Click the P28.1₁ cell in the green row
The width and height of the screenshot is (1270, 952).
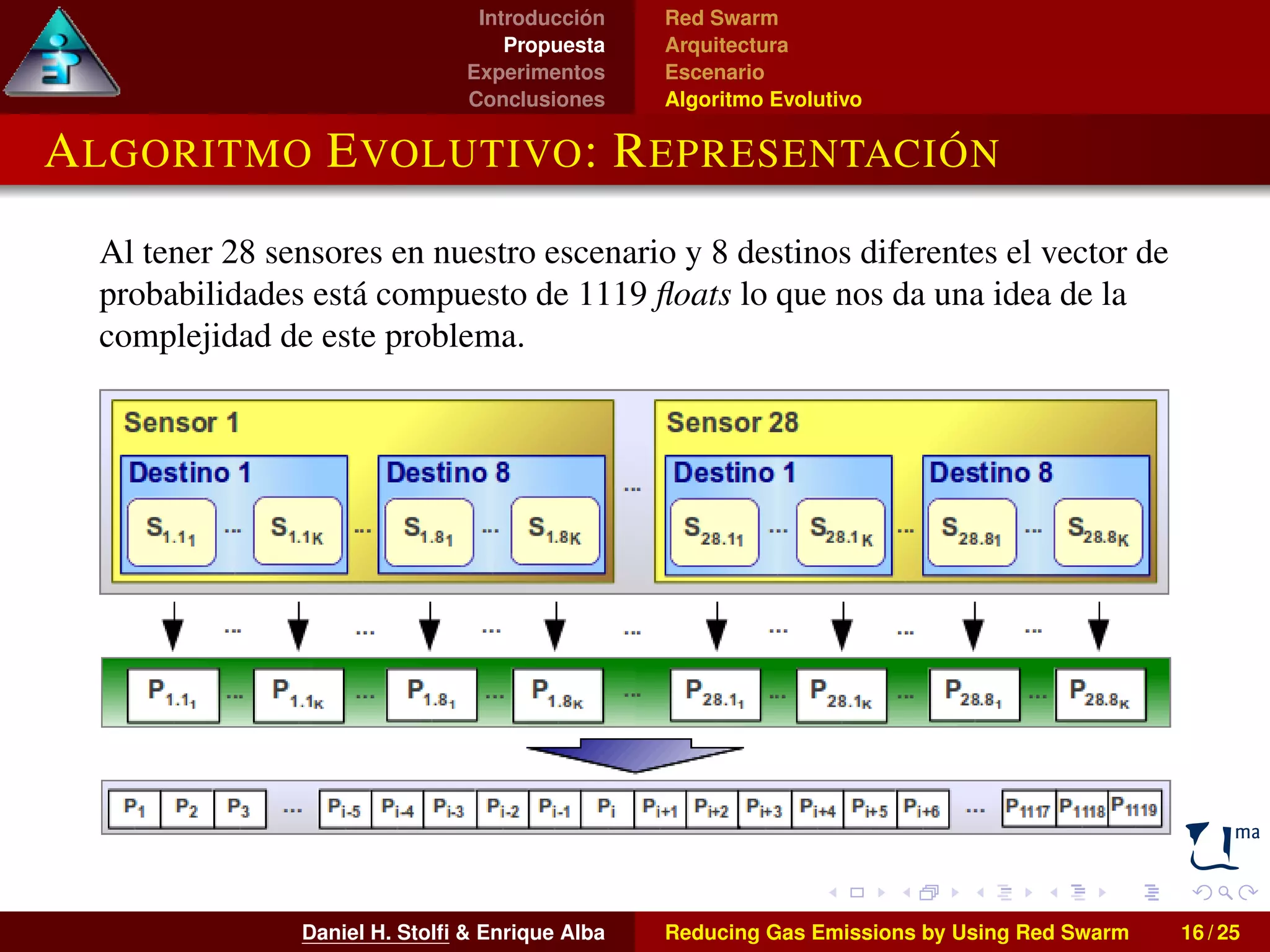click(x=716, y=695)
